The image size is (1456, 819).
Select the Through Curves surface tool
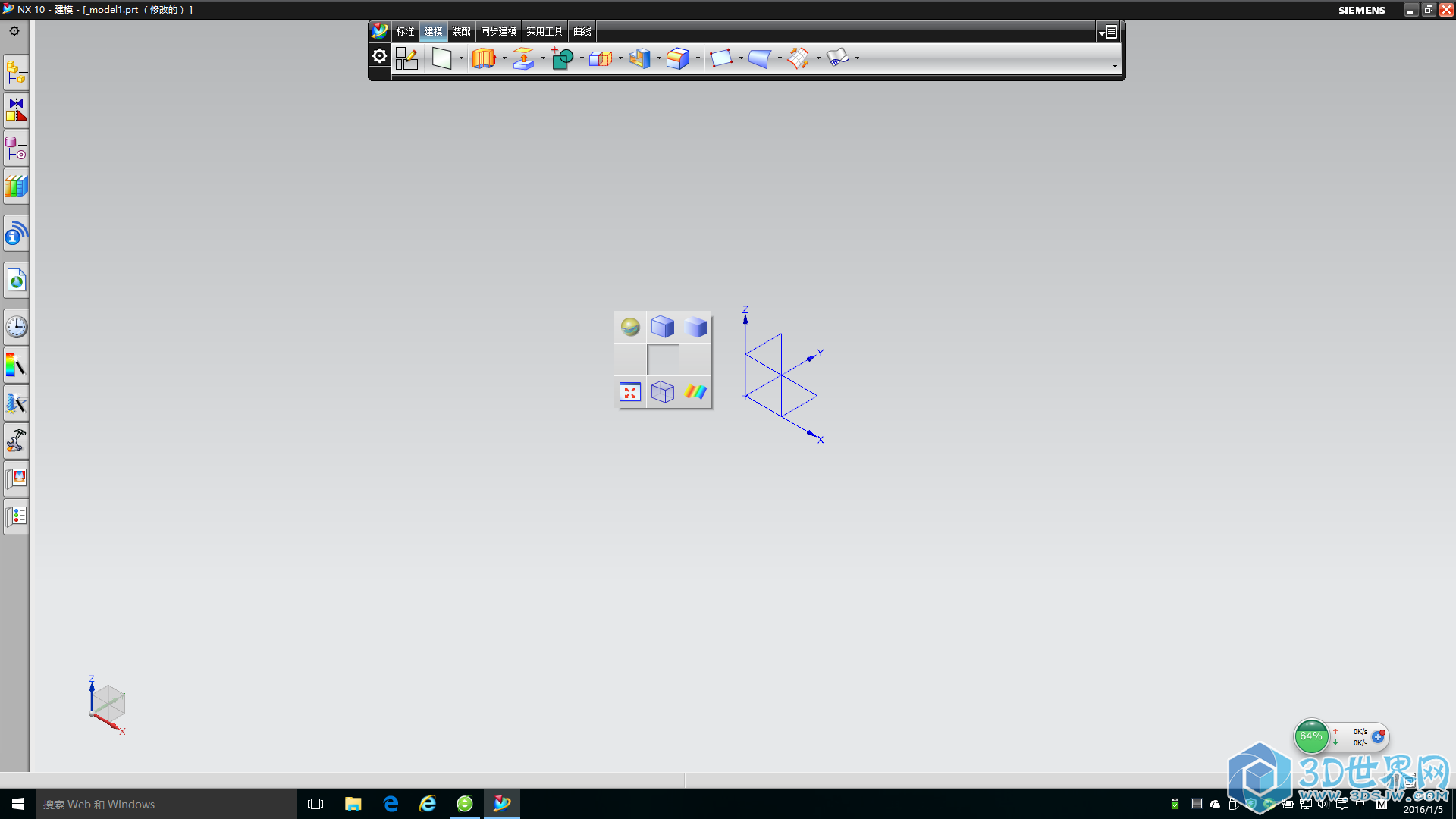point(759,58)
